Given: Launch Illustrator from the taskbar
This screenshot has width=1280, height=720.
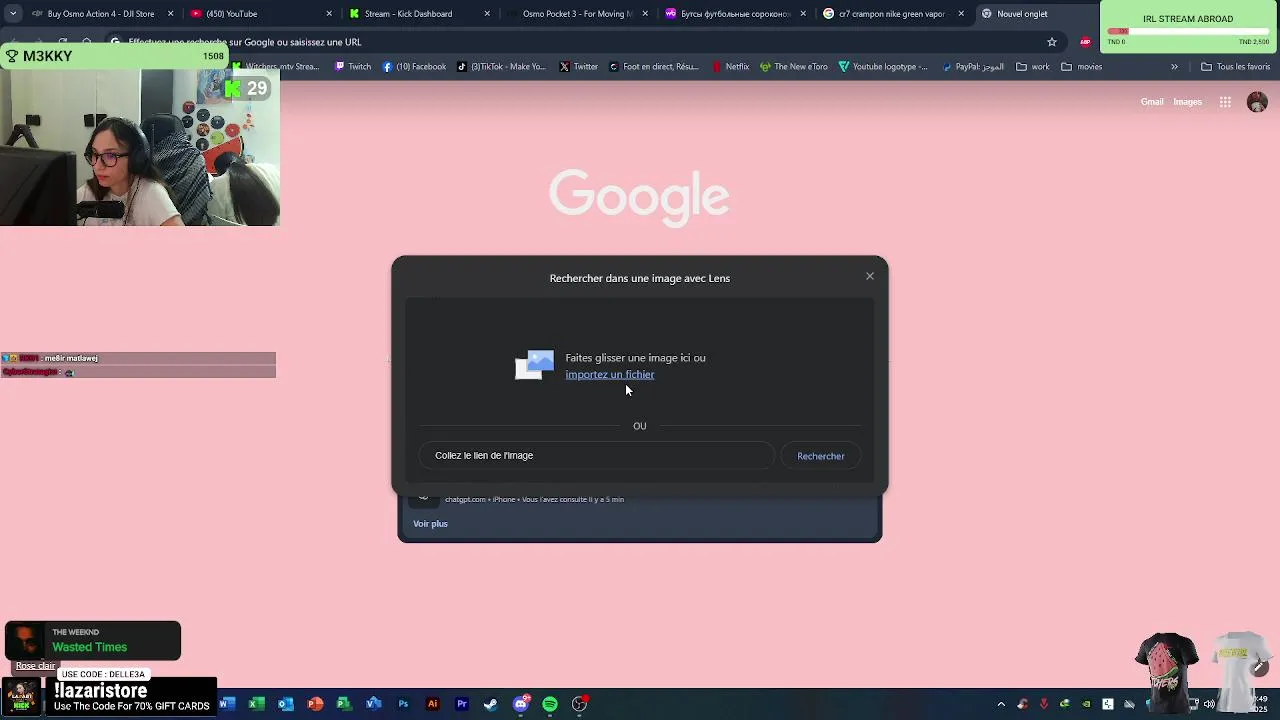Looking at the screenshot, I should (x=432, y=704).
